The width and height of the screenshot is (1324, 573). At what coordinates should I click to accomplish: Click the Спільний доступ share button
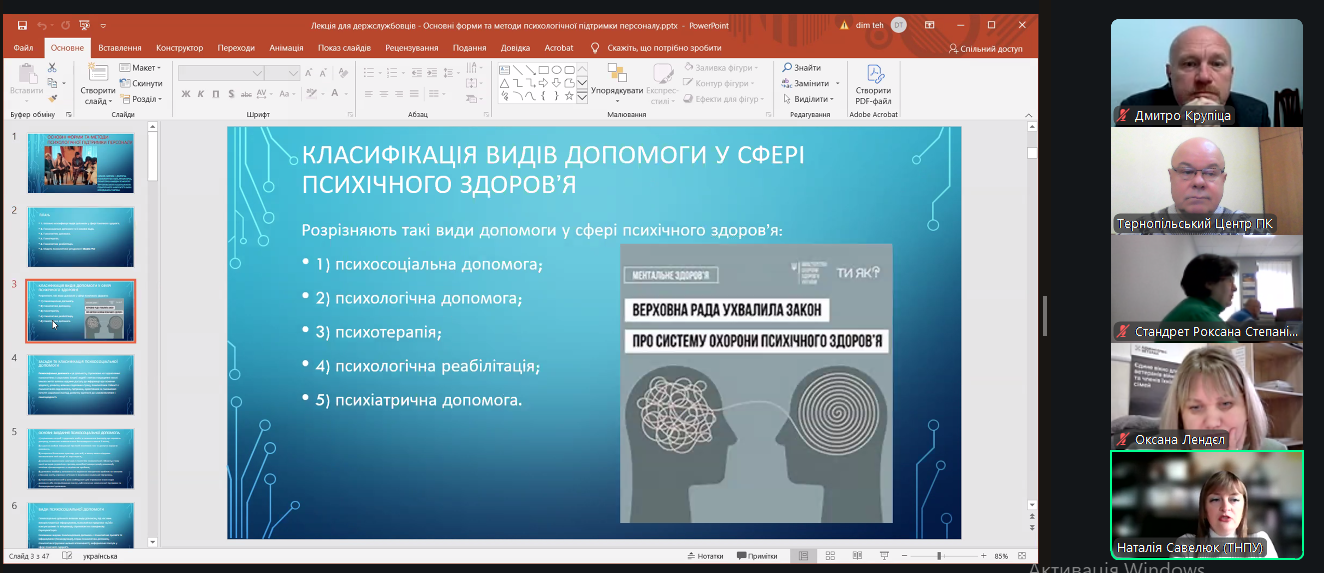(x=985, y=48)
